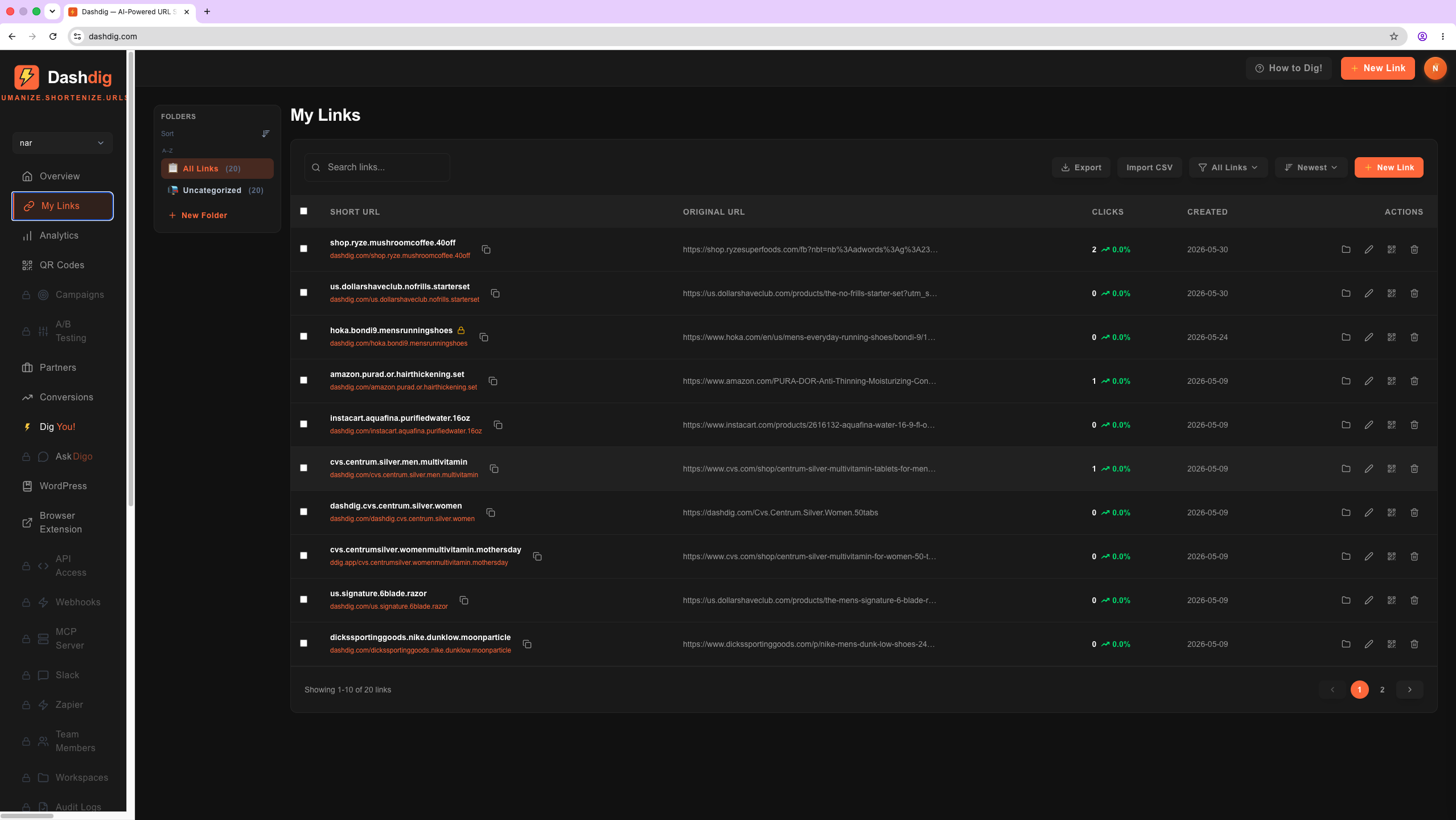Open a new browser tab

(x=207, y=11)
